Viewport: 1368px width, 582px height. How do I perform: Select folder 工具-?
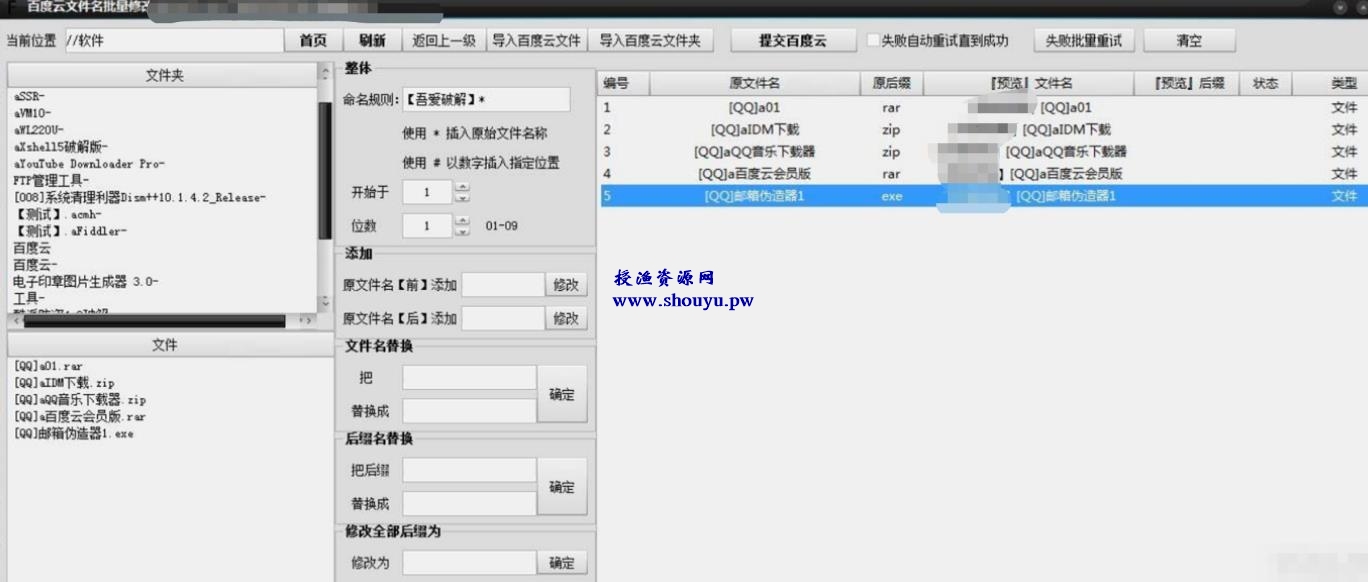[29, 298]
